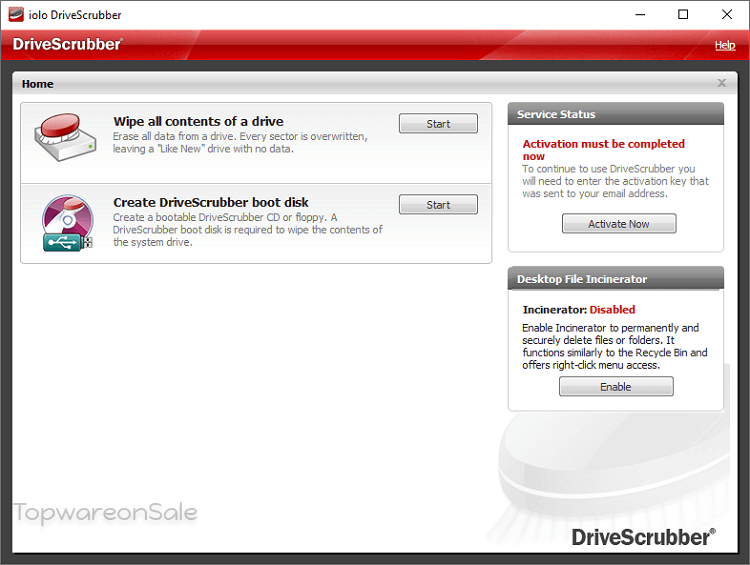Enable the Desktop File Incinerator
The height and width of the screenshot is (565, 750).
pos(616,386)
